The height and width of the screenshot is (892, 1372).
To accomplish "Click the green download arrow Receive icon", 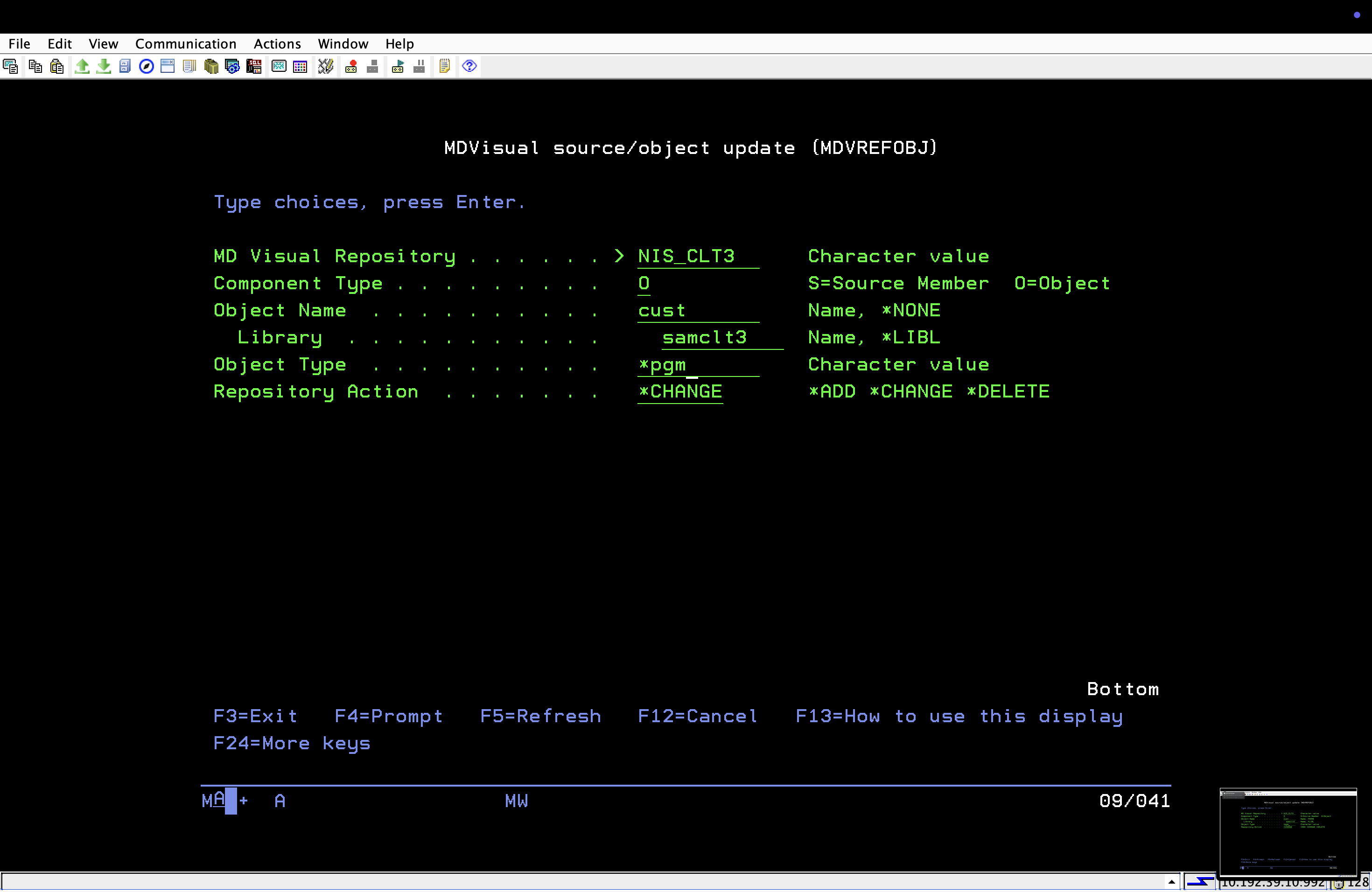I will 104,66.
